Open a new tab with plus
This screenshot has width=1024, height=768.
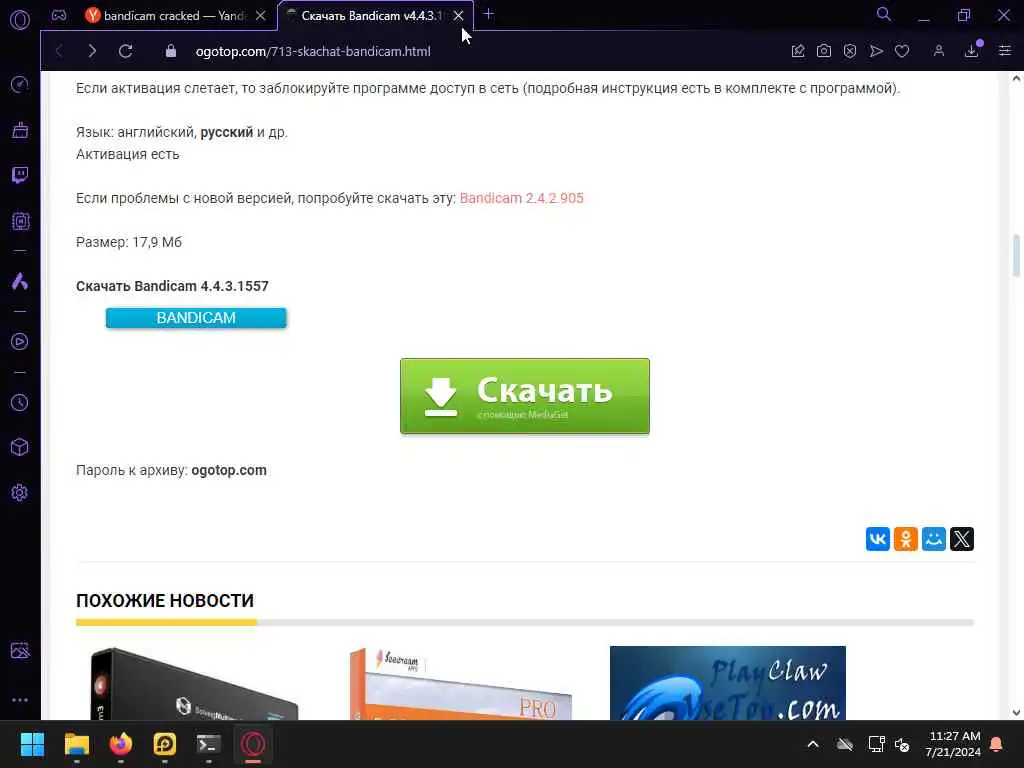(488, 14)
